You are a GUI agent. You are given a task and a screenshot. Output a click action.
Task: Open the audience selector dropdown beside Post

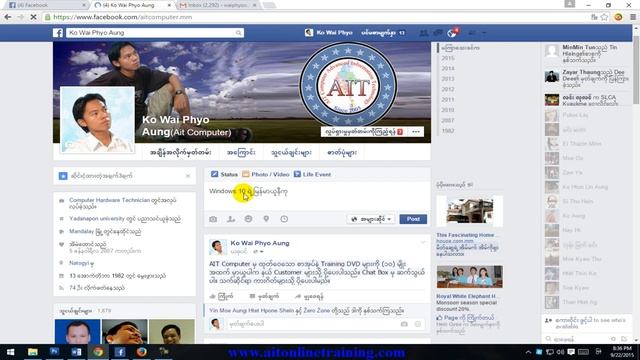(371, 219)
